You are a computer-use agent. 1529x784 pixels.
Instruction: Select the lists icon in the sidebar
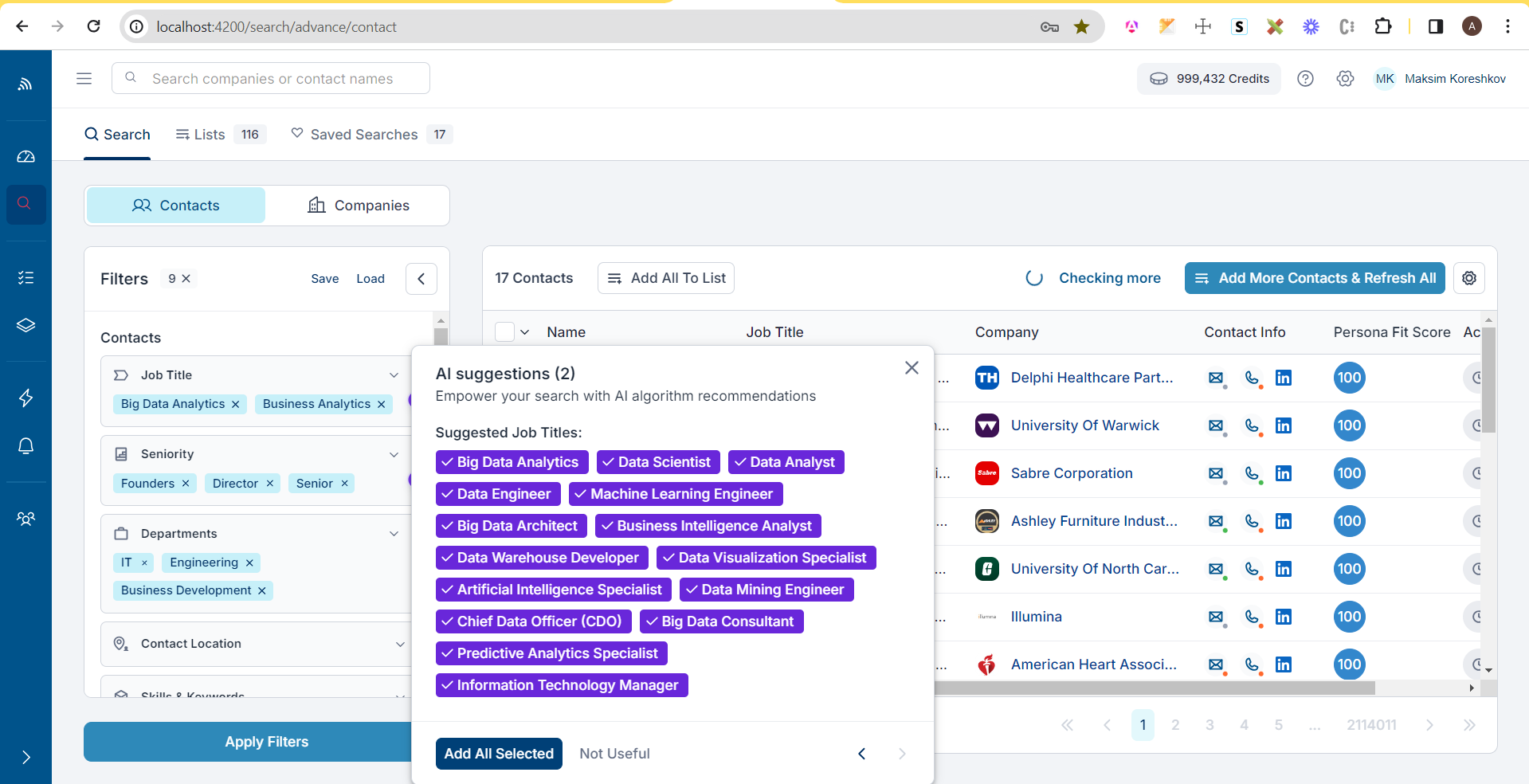26,277
